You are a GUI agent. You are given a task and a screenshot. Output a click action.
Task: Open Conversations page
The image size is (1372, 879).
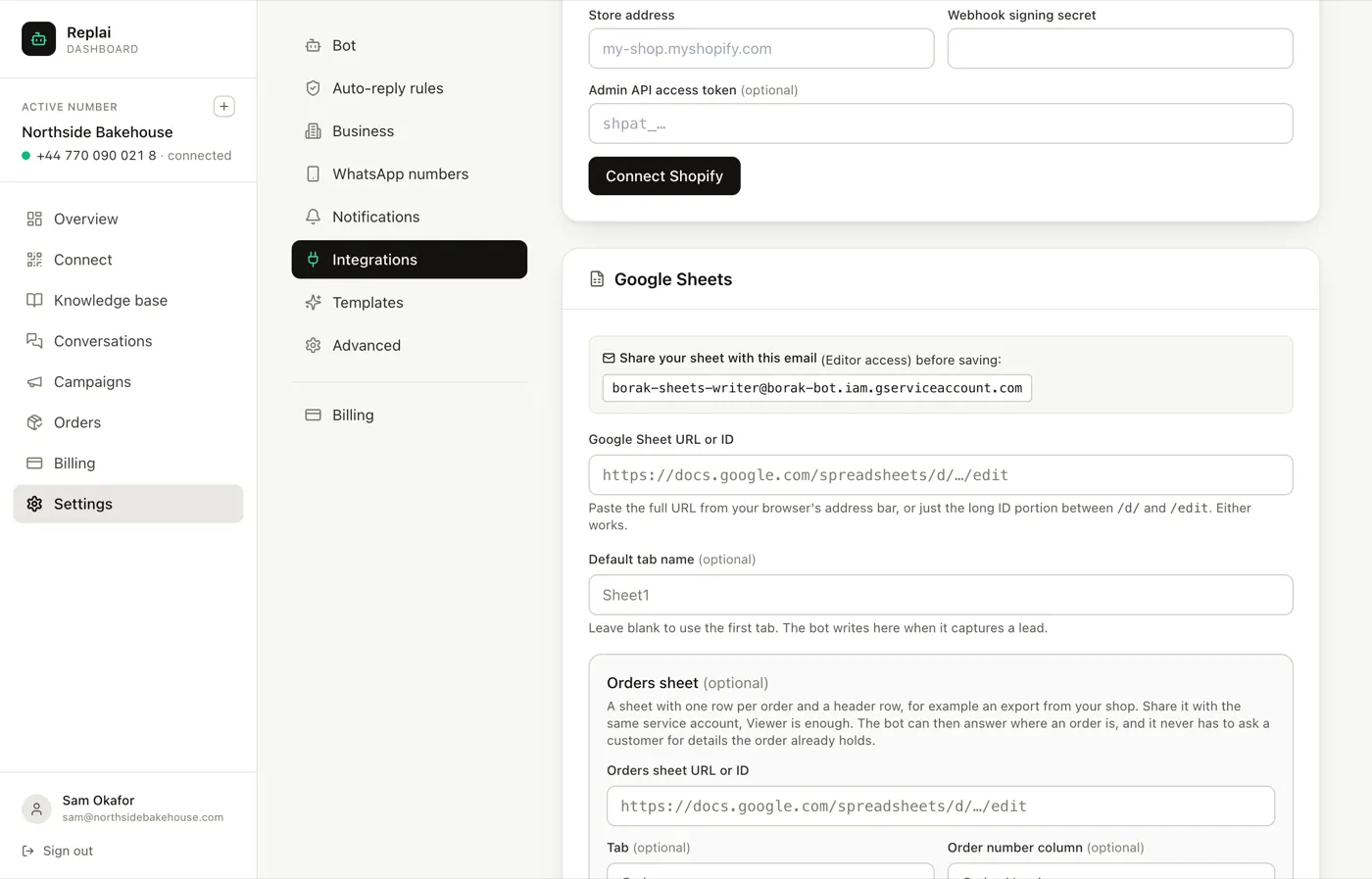(x=128, y=341)
